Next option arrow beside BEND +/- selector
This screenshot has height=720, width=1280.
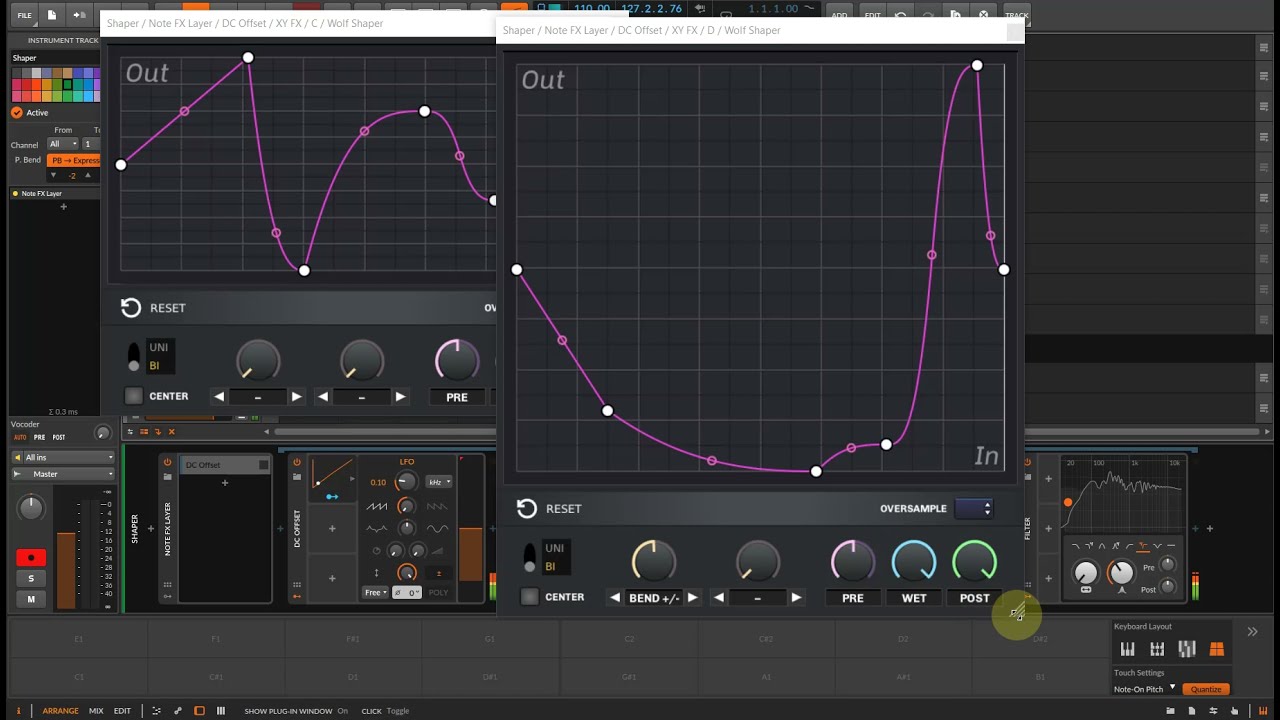pyautogui.click(x=692, y=597)
